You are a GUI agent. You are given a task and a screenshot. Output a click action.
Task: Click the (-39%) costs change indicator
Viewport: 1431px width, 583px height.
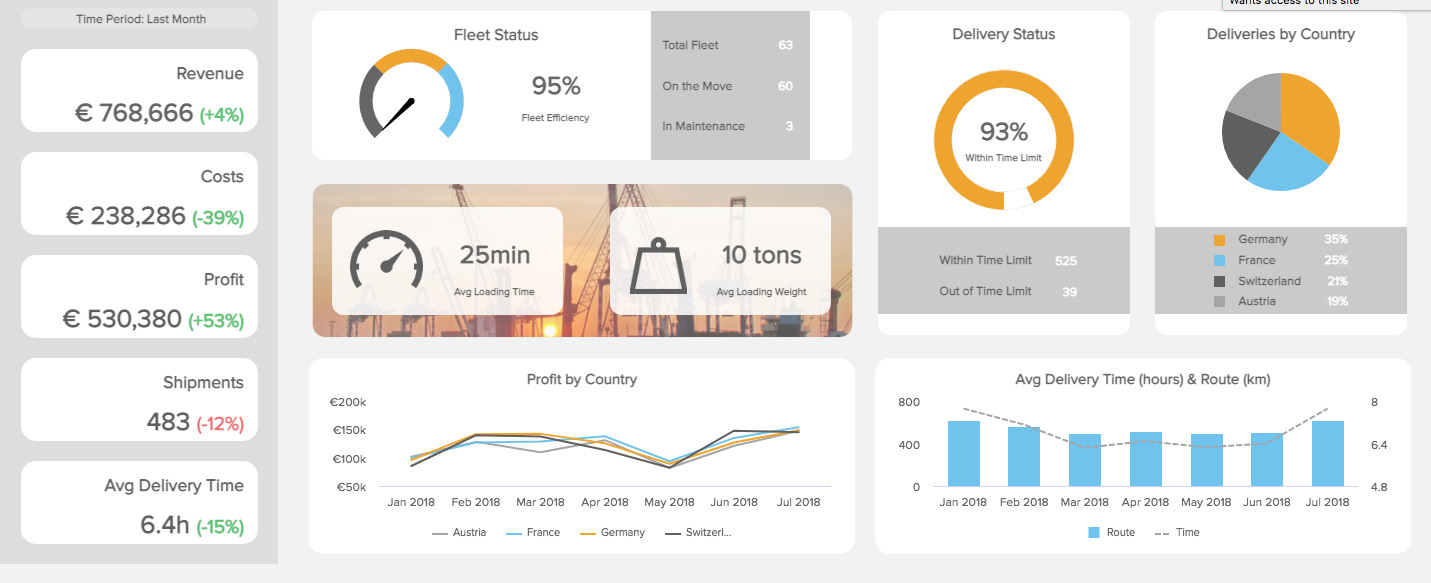(x=218, y=217)
